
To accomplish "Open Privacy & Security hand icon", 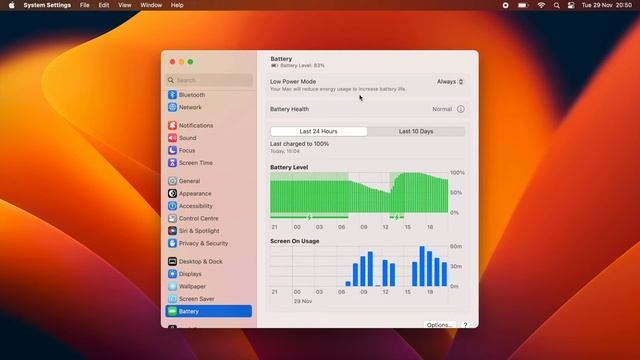I will (172, 243).
